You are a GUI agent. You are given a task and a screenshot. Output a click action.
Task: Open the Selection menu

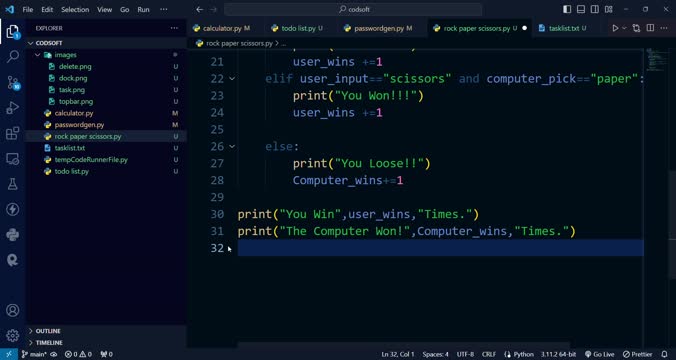(x=75, y=9)
